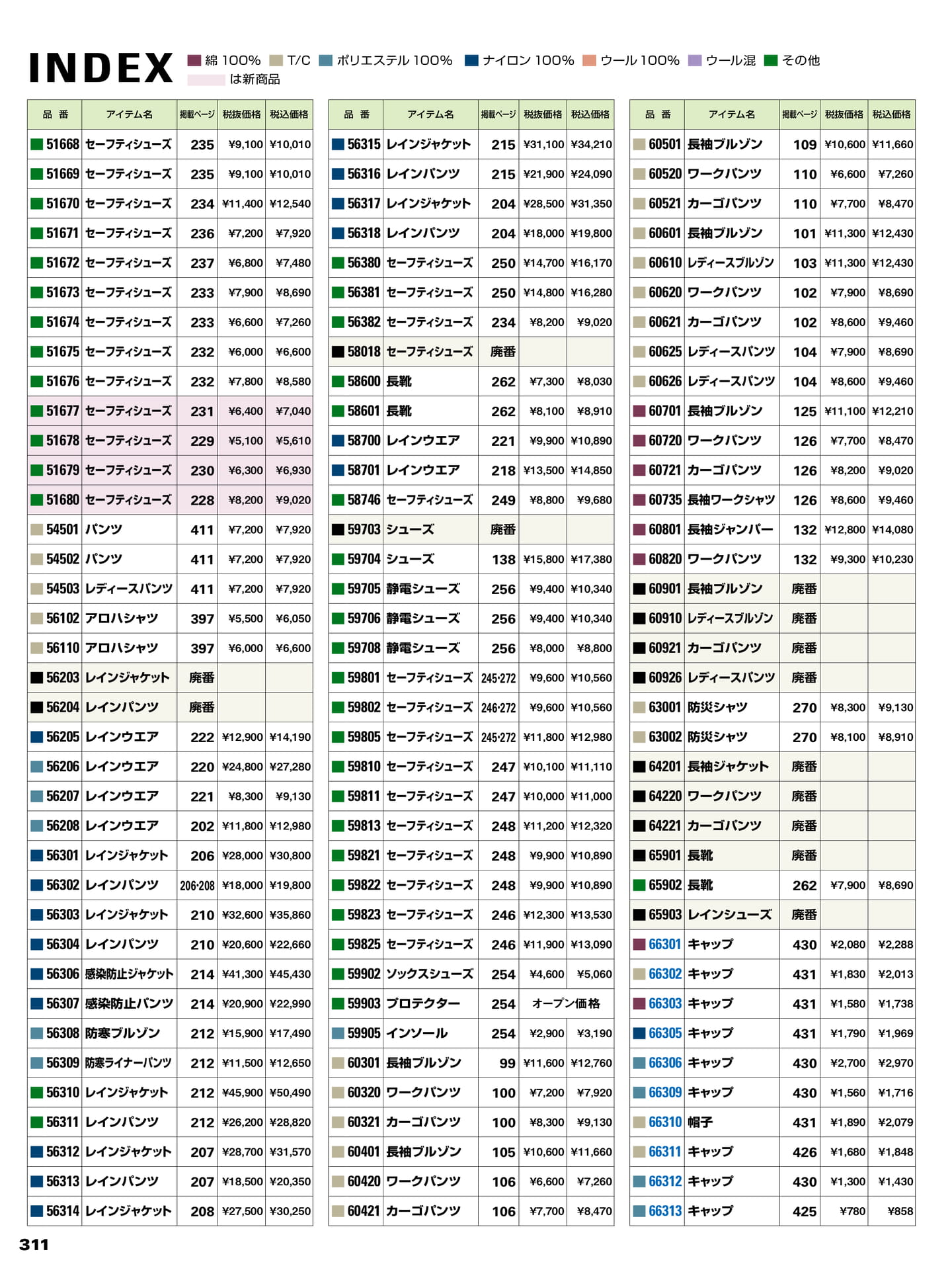Select product number 58600
Viewport: 952px width, 1270px height.
(364, 382)
